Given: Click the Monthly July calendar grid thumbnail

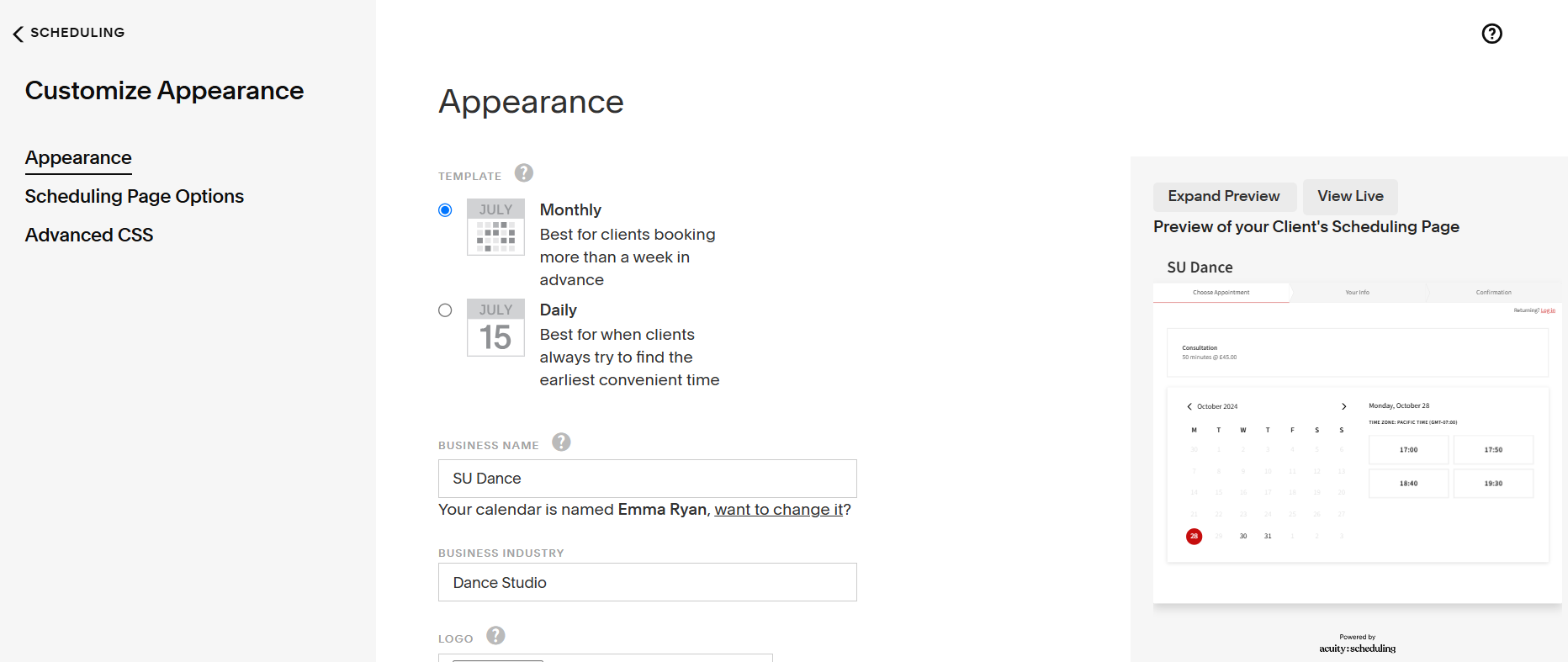Looking at the screenshot, I should point(495,228).
